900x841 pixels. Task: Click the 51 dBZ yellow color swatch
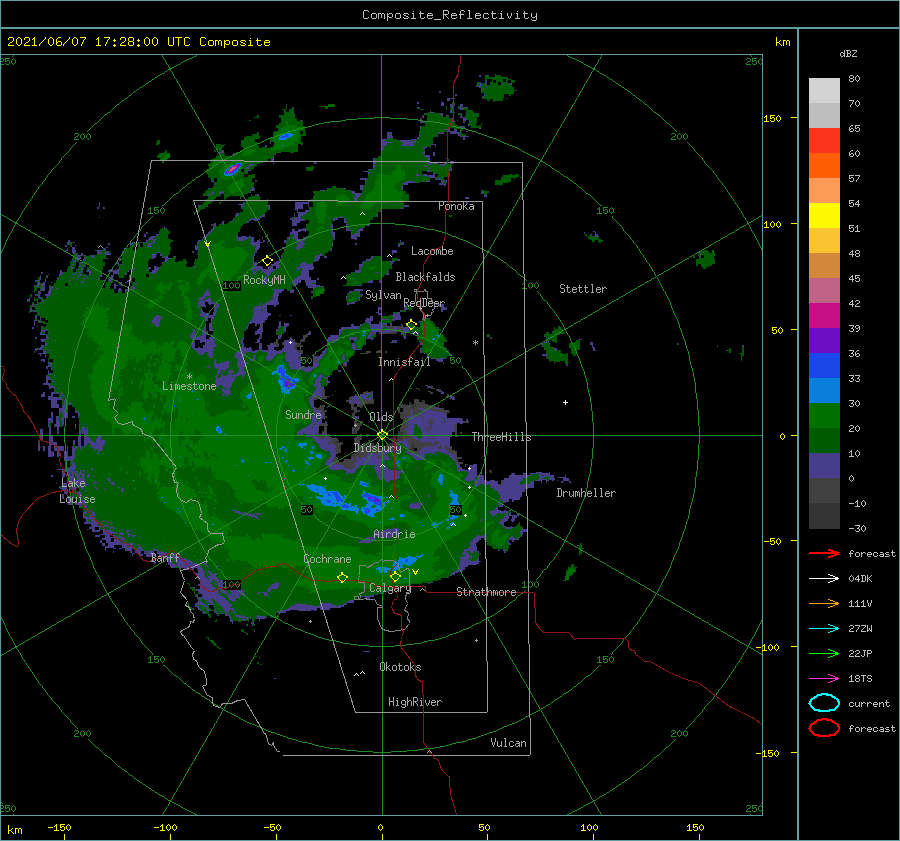coord(824,215)
